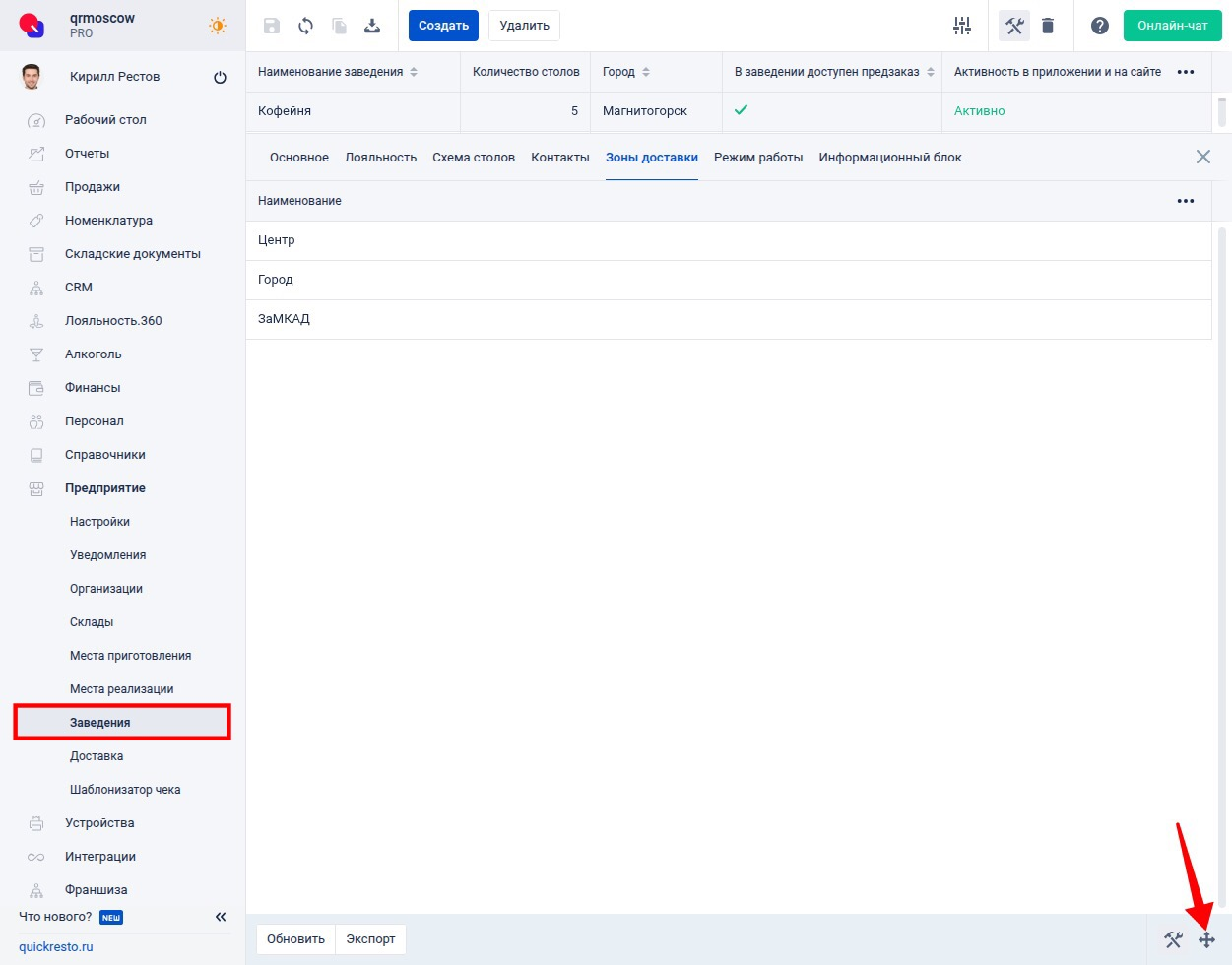
Task: Open the Схема столов tab
Action: pyautogui.click(x=474, y=158)
